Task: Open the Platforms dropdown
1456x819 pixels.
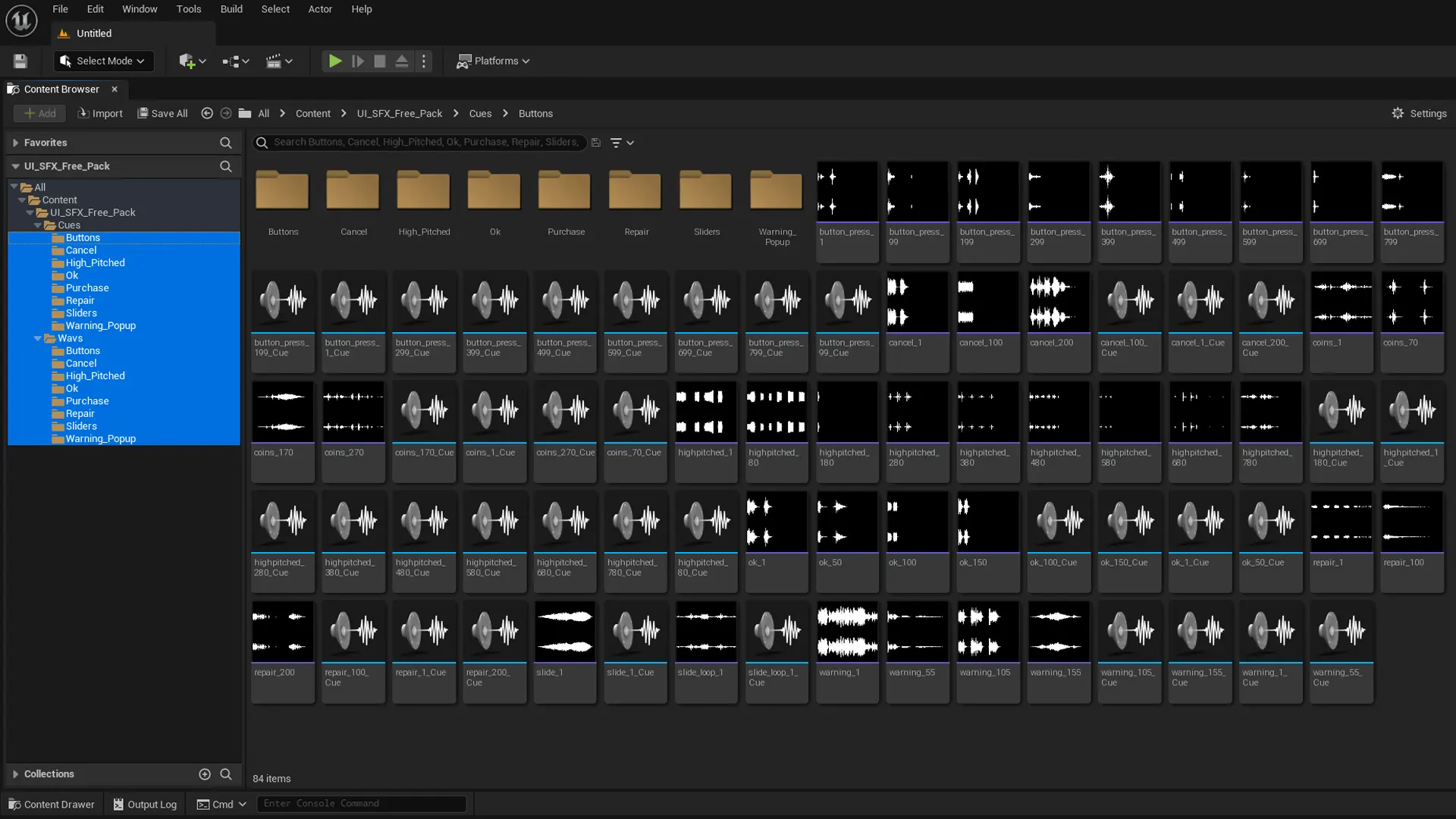Action: click(494, 61)
